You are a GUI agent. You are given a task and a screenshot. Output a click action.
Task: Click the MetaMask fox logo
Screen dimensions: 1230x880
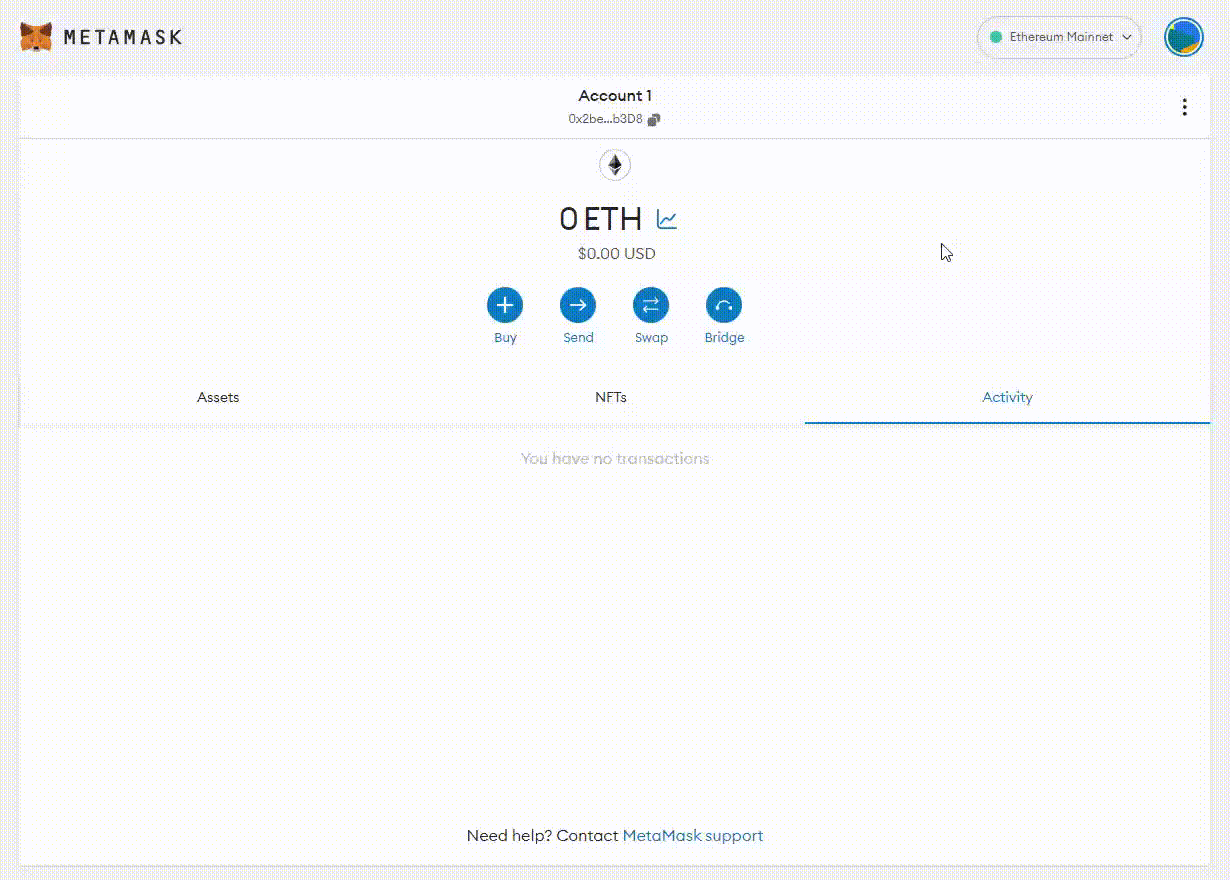36,37
